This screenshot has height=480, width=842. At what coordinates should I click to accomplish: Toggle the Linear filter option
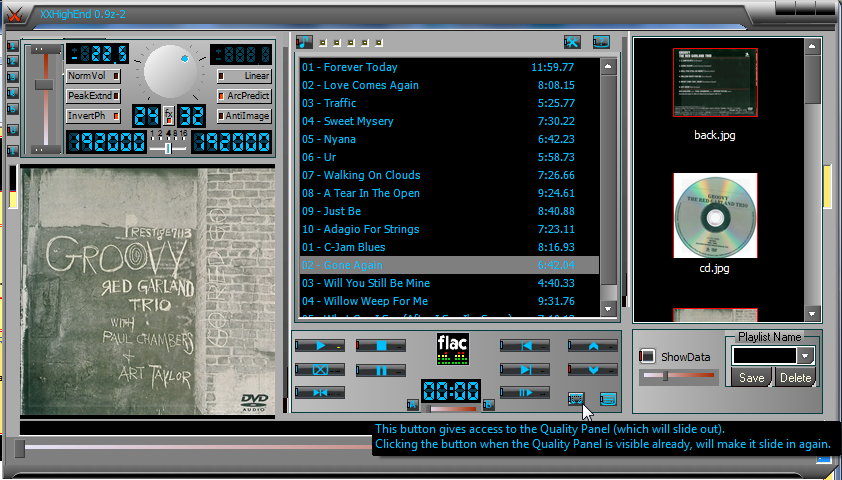tap(244, 76)
